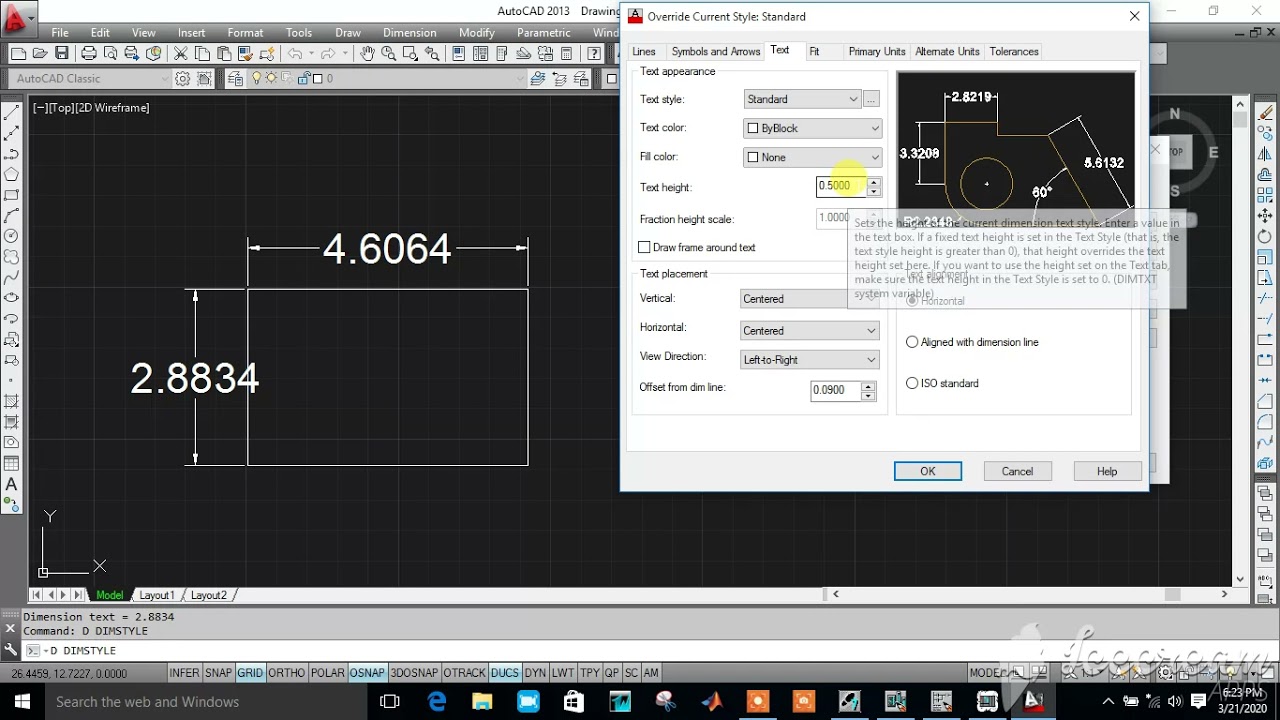This screenshot has width=1280, height=720.
Task: Open the View Direction dropdown
Action: coord(809,360)
